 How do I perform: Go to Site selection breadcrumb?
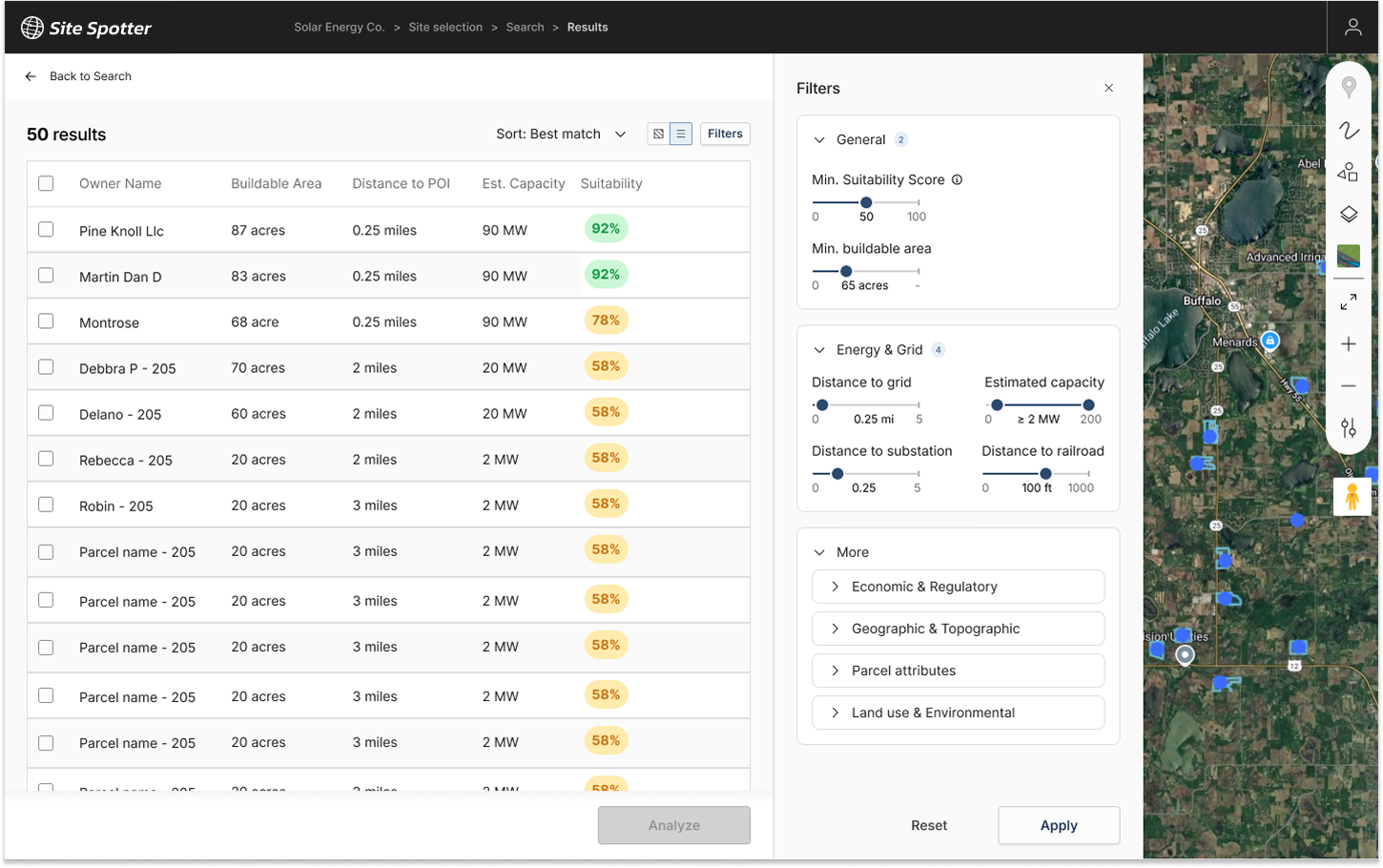click(445, 27)
